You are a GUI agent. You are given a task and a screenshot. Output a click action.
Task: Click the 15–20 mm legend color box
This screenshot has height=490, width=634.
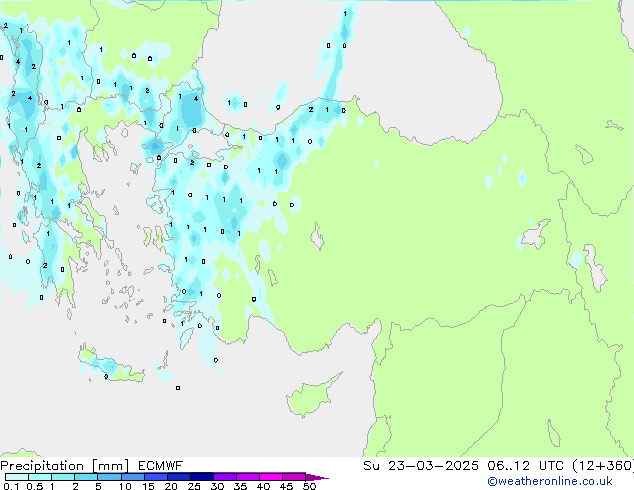(x=155, y=477)
